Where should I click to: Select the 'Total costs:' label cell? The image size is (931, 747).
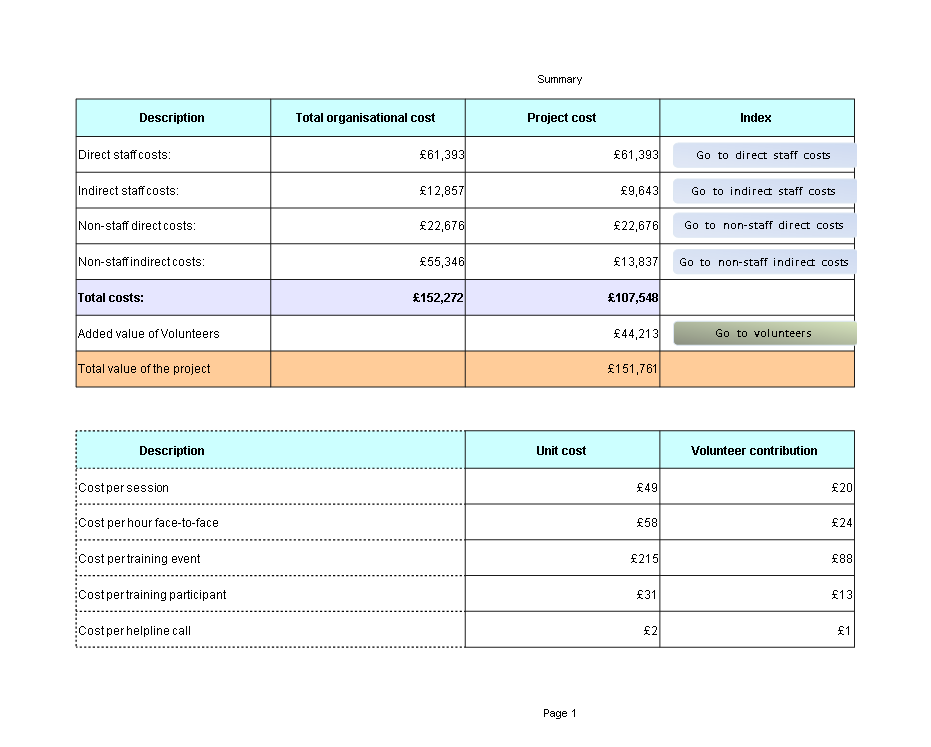(x=173, y=297)
